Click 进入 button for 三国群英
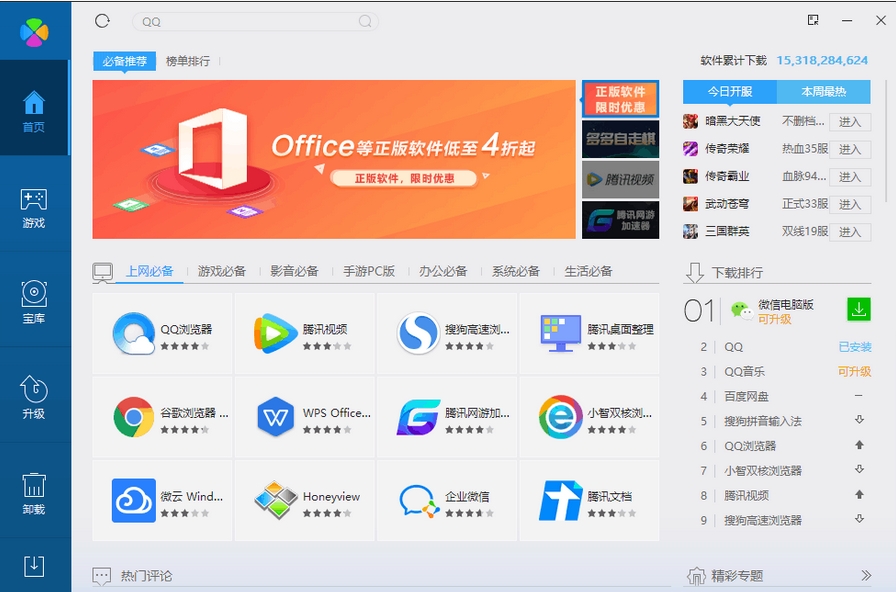This screenshot has width=896, height=592. [850, 231]
